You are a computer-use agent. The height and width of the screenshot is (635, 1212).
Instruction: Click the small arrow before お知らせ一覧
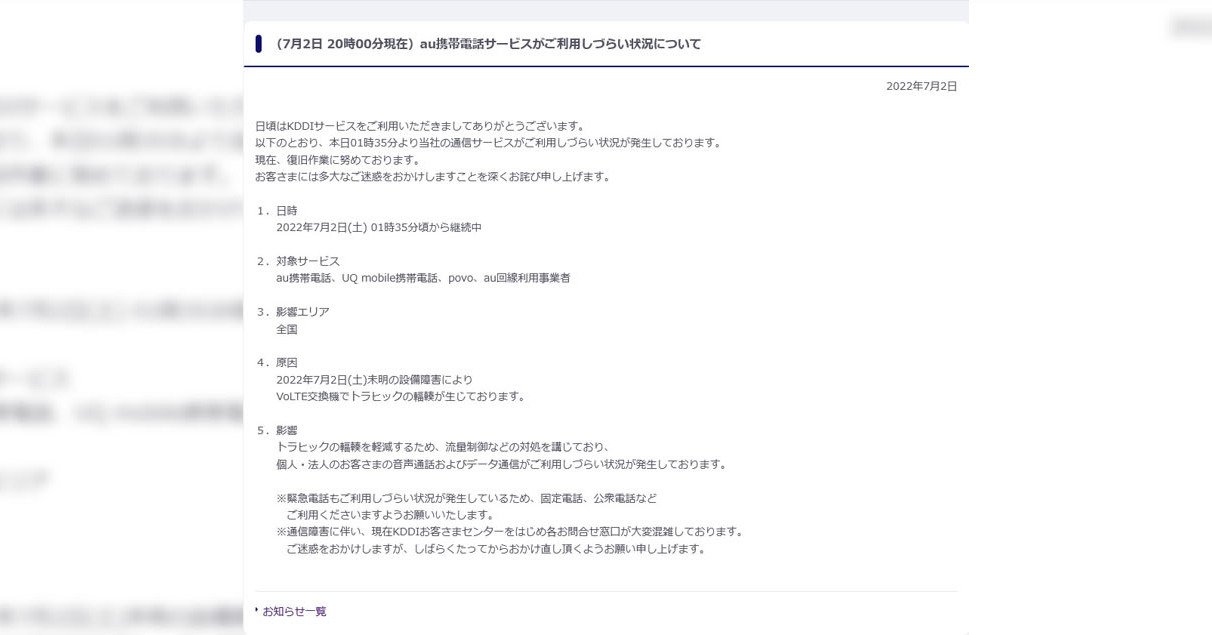(x=257, y=610)
